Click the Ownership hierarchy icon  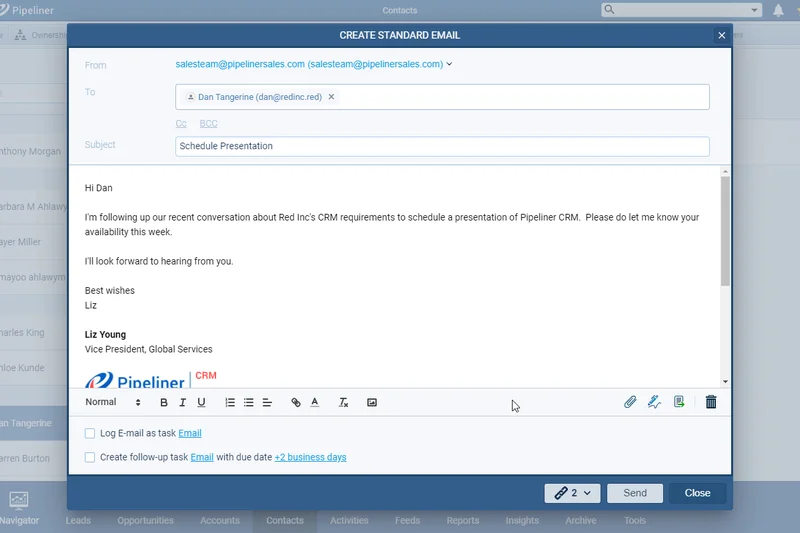point(20,35)
